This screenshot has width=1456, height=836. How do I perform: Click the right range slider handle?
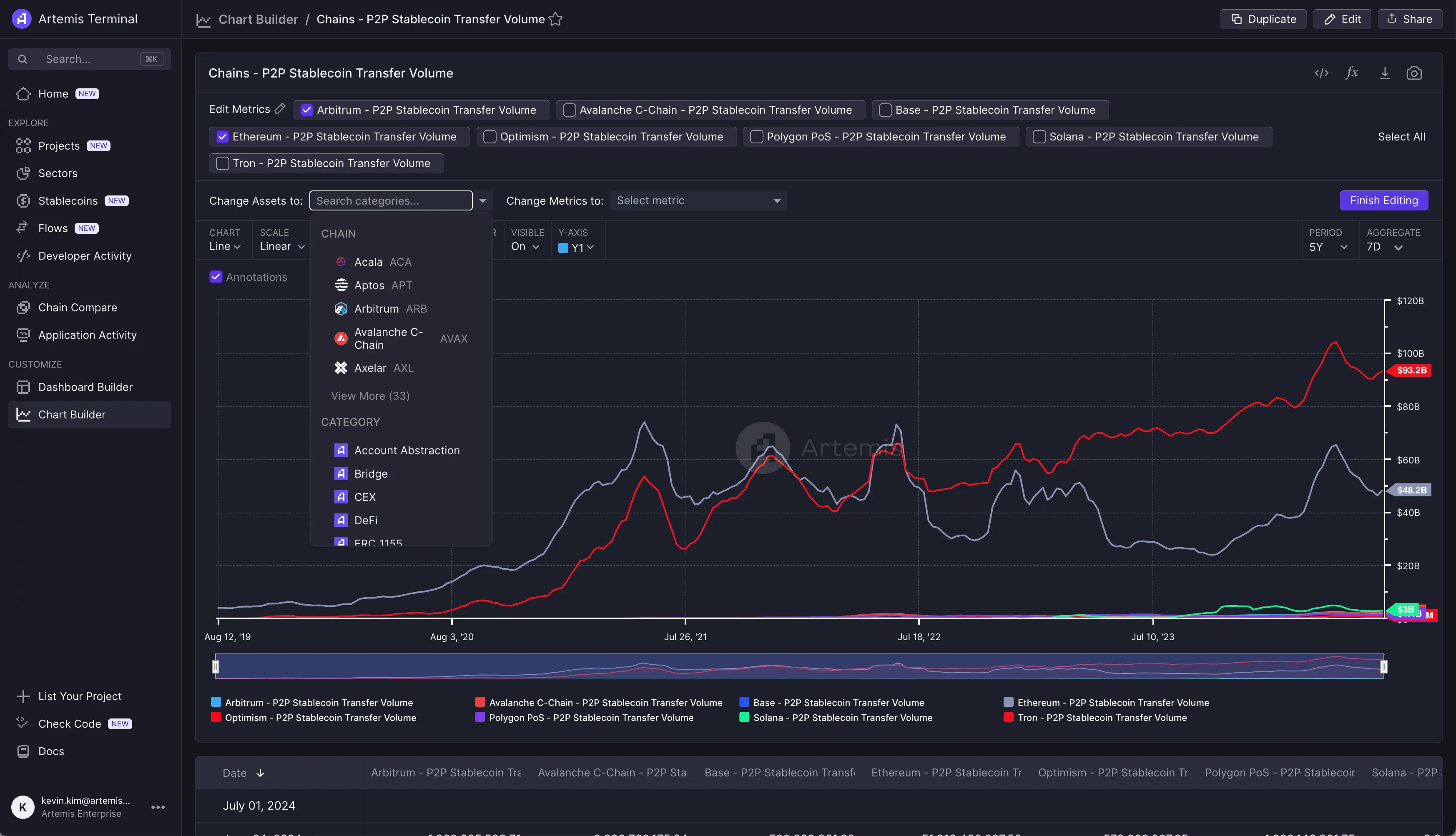point(1383,667)
